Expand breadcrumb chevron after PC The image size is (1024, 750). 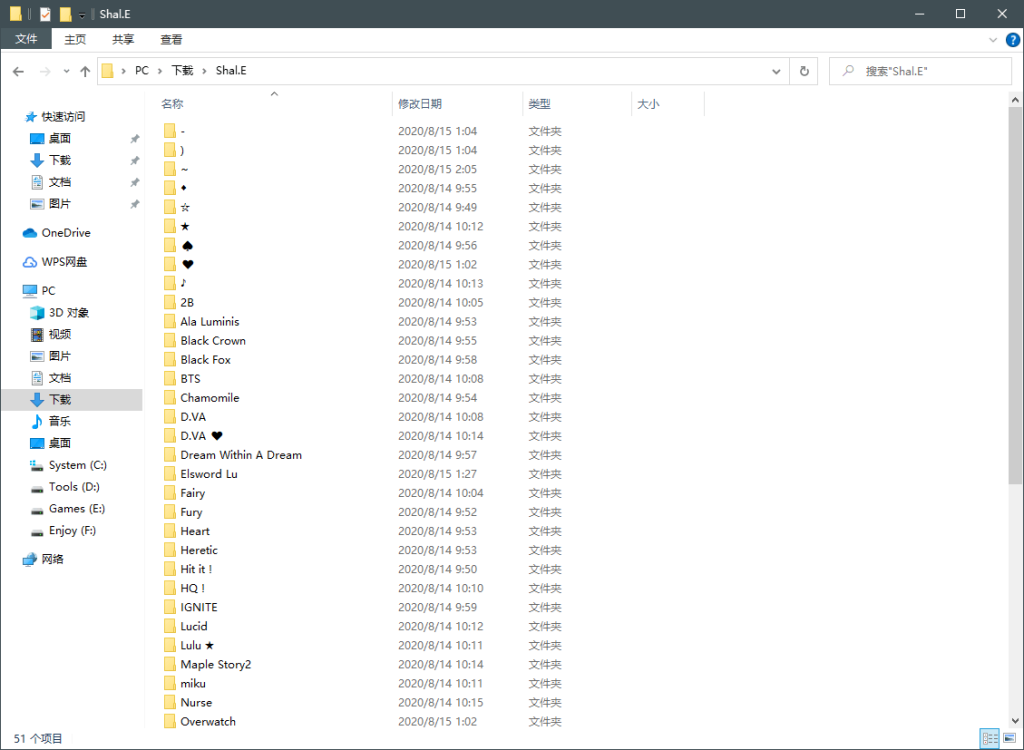coord(160,71)
